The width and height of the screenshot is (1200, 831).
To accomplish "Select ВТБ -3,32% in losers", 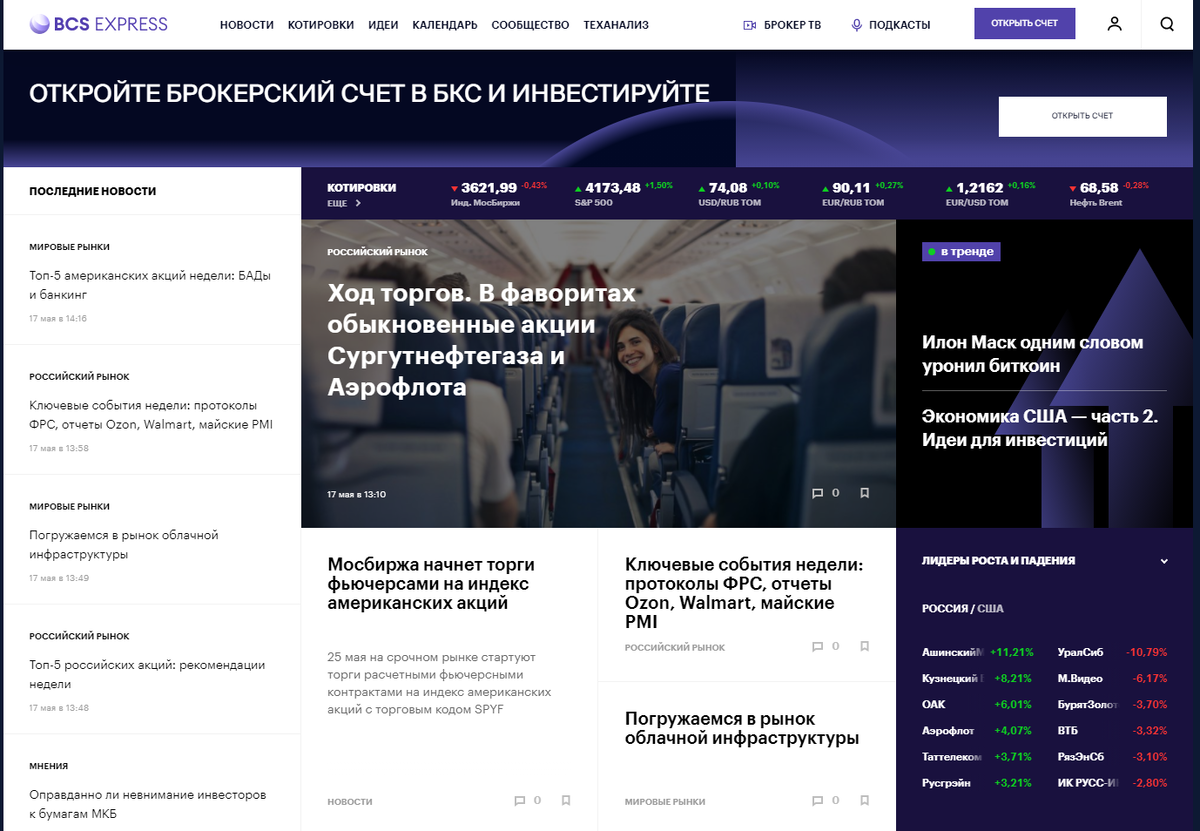I will pos(1112,730).
